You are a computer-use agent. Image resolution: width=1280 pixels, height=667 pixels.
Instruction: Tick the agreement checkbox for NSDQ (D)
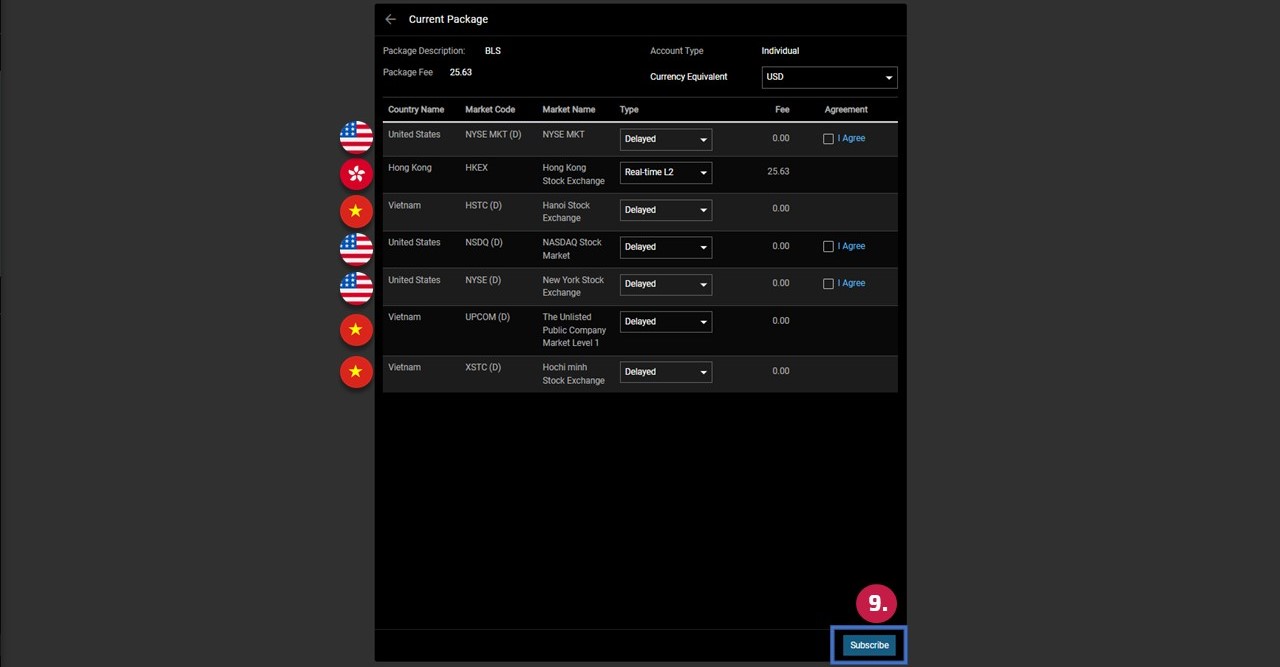coord(828,247)
